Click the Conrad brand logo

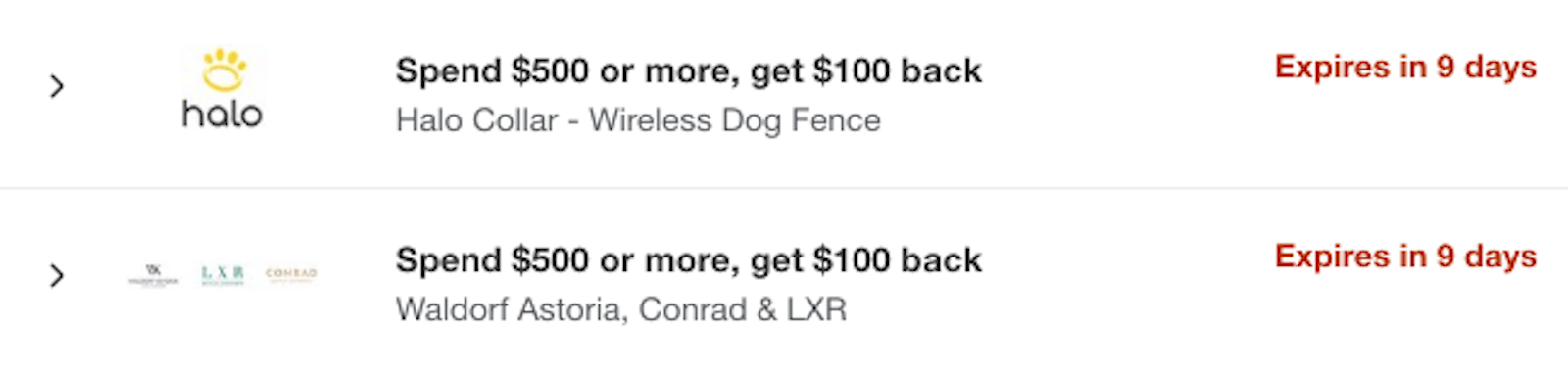291,274
